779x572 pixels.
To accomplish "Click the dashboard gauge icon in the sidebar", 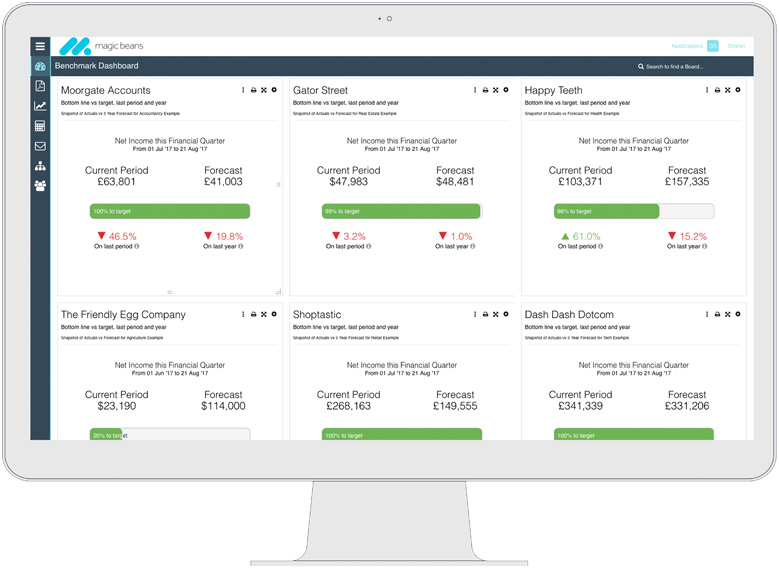I will tap(40, 67).
